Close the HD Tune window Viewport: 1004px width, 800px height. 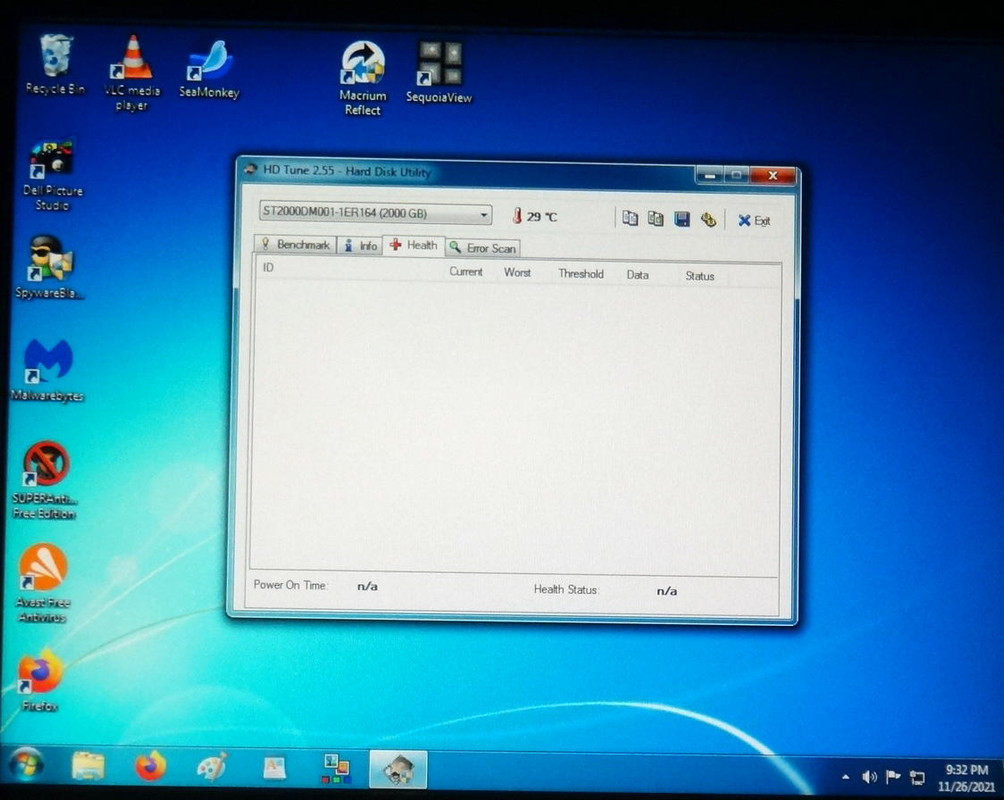(773, 176)
